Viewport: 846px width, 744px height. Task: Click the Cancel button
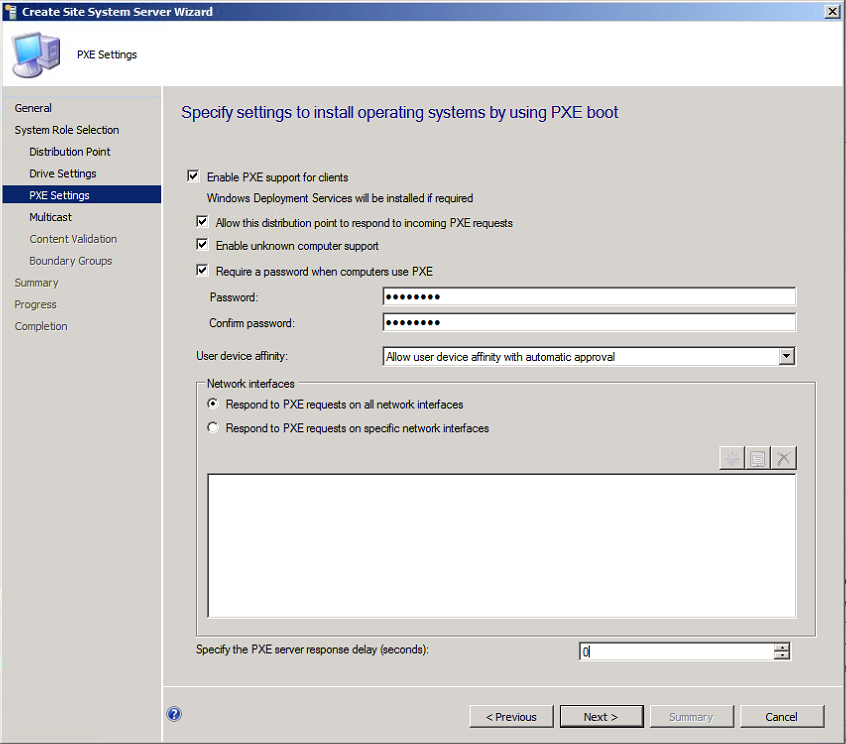click(782, 716)
